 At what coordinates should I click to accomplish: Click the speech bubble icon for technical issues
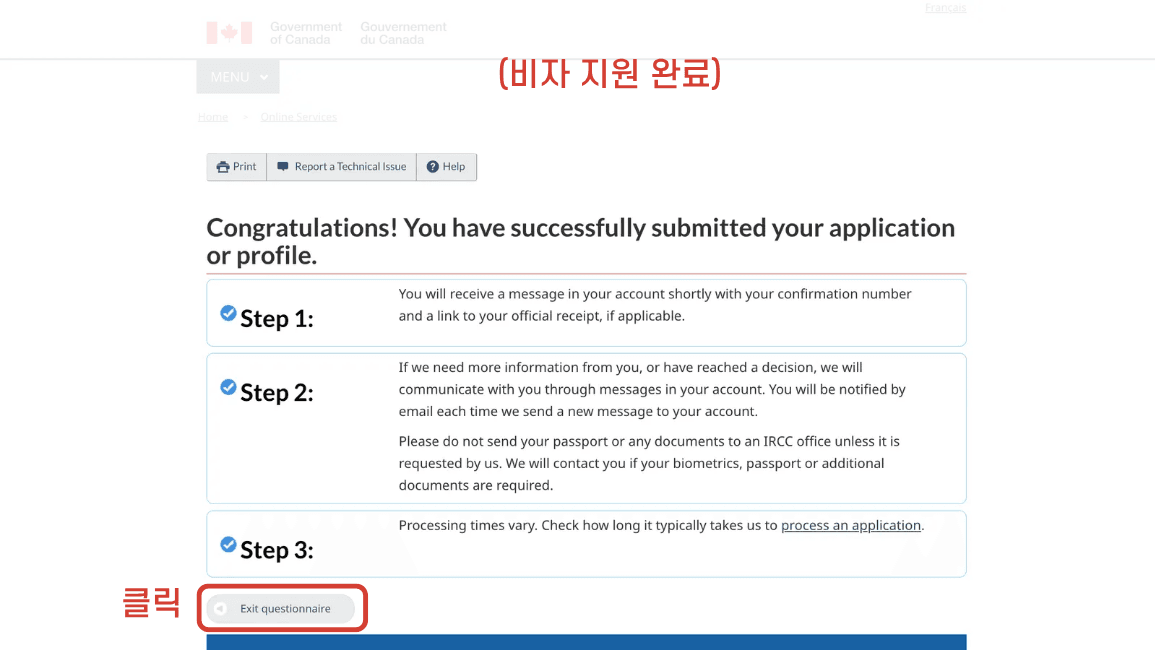pos(283,167)
